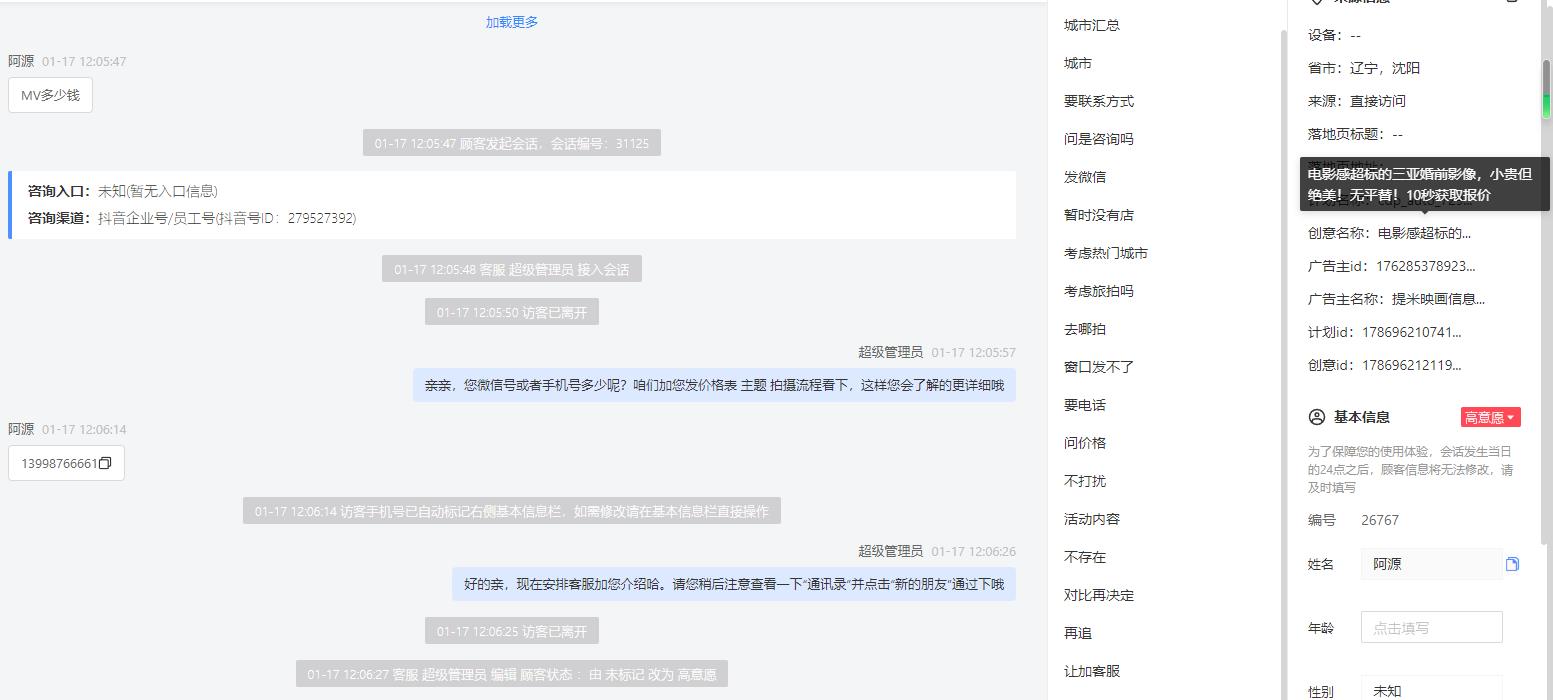Choose quick reply 活动内容
1553x700 pixels.
[1092, 519]
